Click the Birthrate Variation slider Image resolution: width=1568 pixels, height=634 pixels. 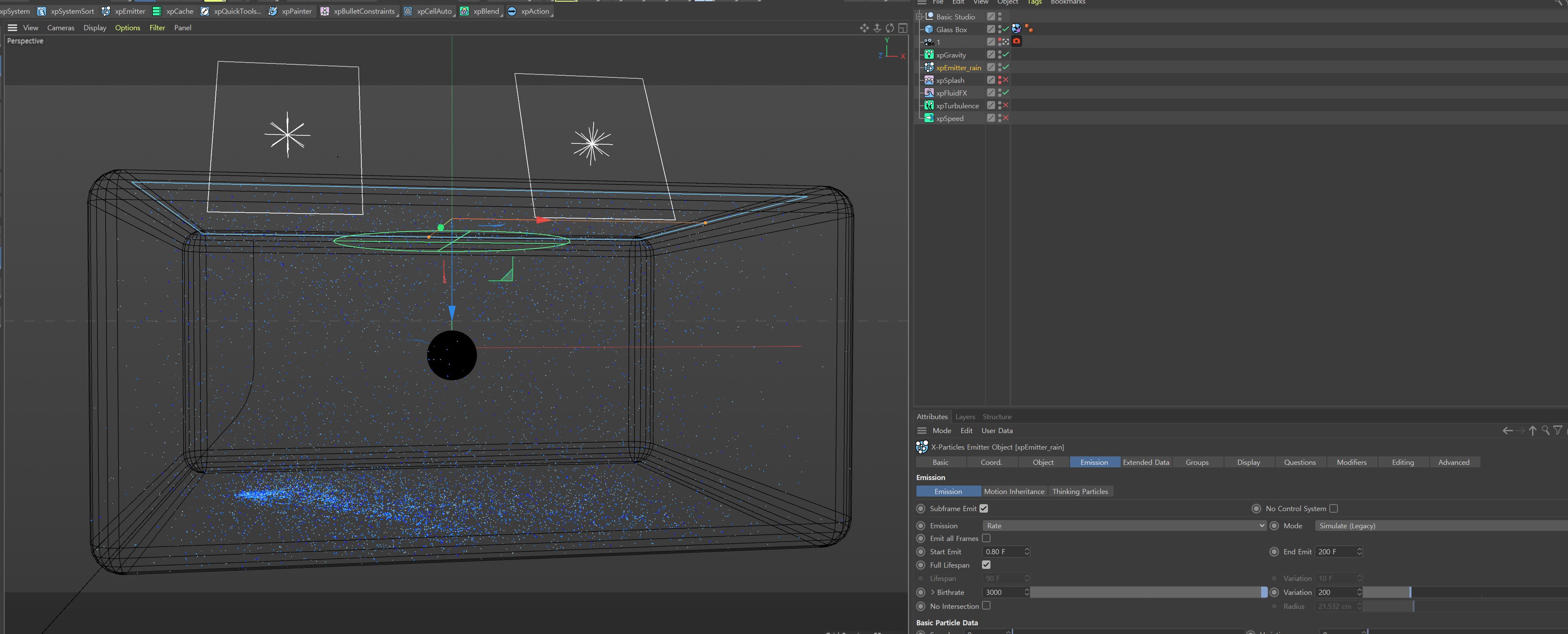[1464, 593]
